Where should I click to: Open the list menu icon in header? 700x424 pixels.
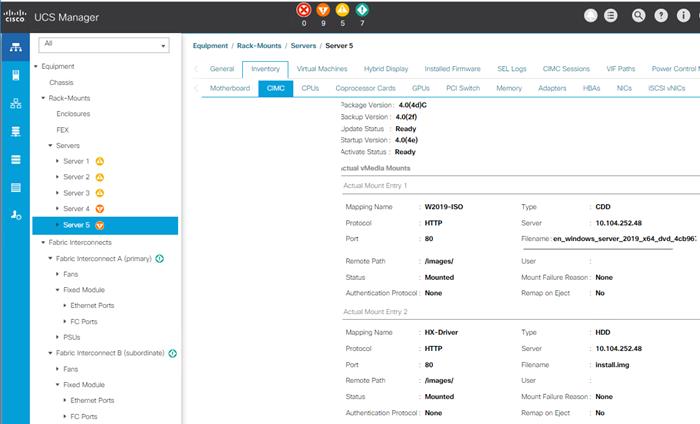tap(611, 16)
